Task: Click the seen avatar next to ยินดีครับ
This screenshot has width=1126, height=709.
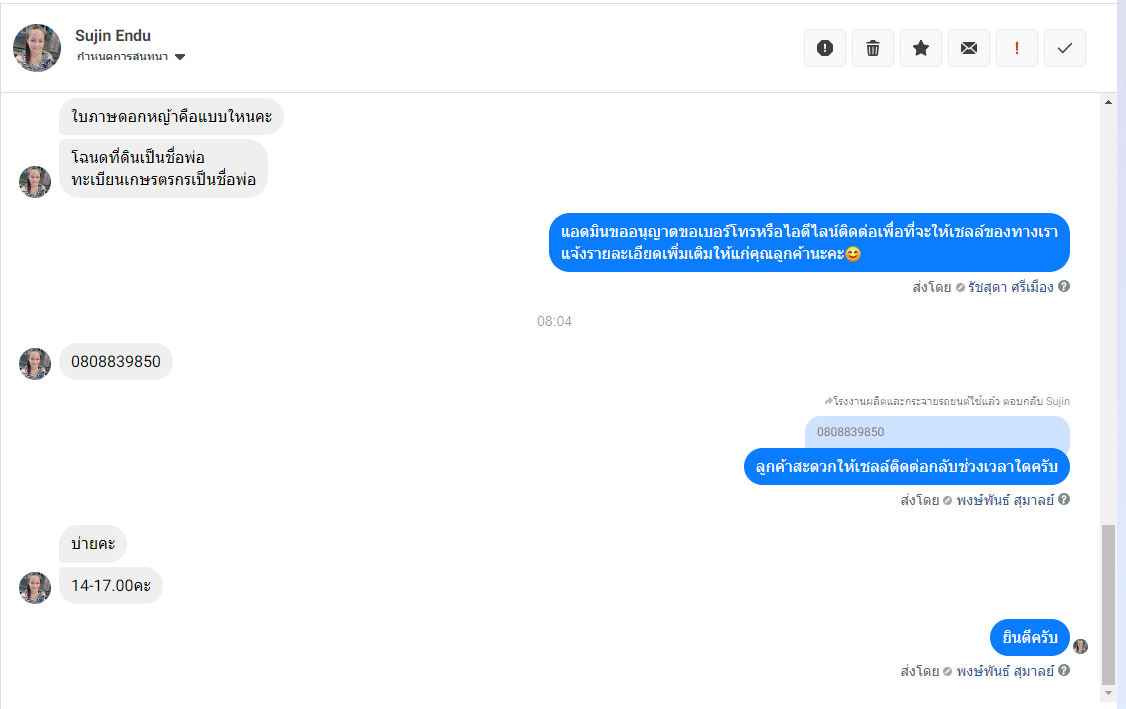Action: point(1080,647)
